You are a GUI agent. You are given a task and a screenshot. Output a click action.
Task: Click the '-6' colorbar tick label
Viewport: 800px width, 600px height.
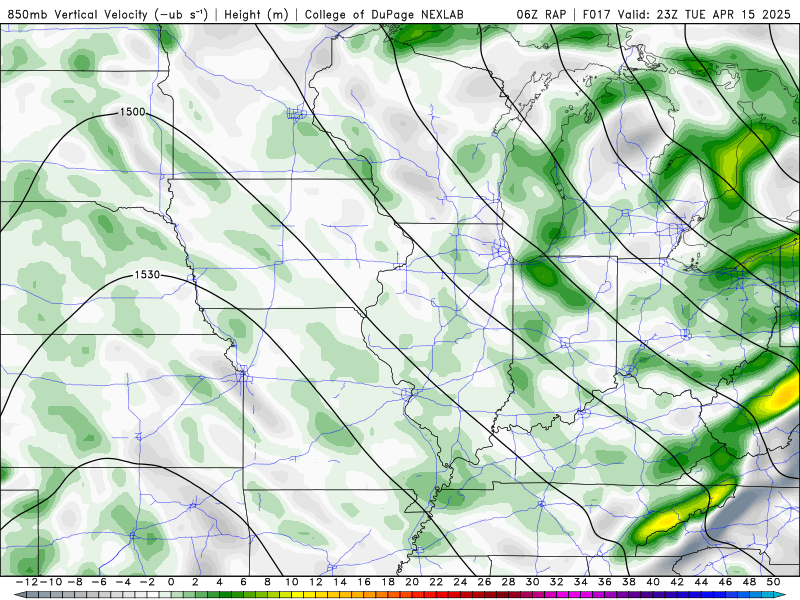(x=99, y=582)
